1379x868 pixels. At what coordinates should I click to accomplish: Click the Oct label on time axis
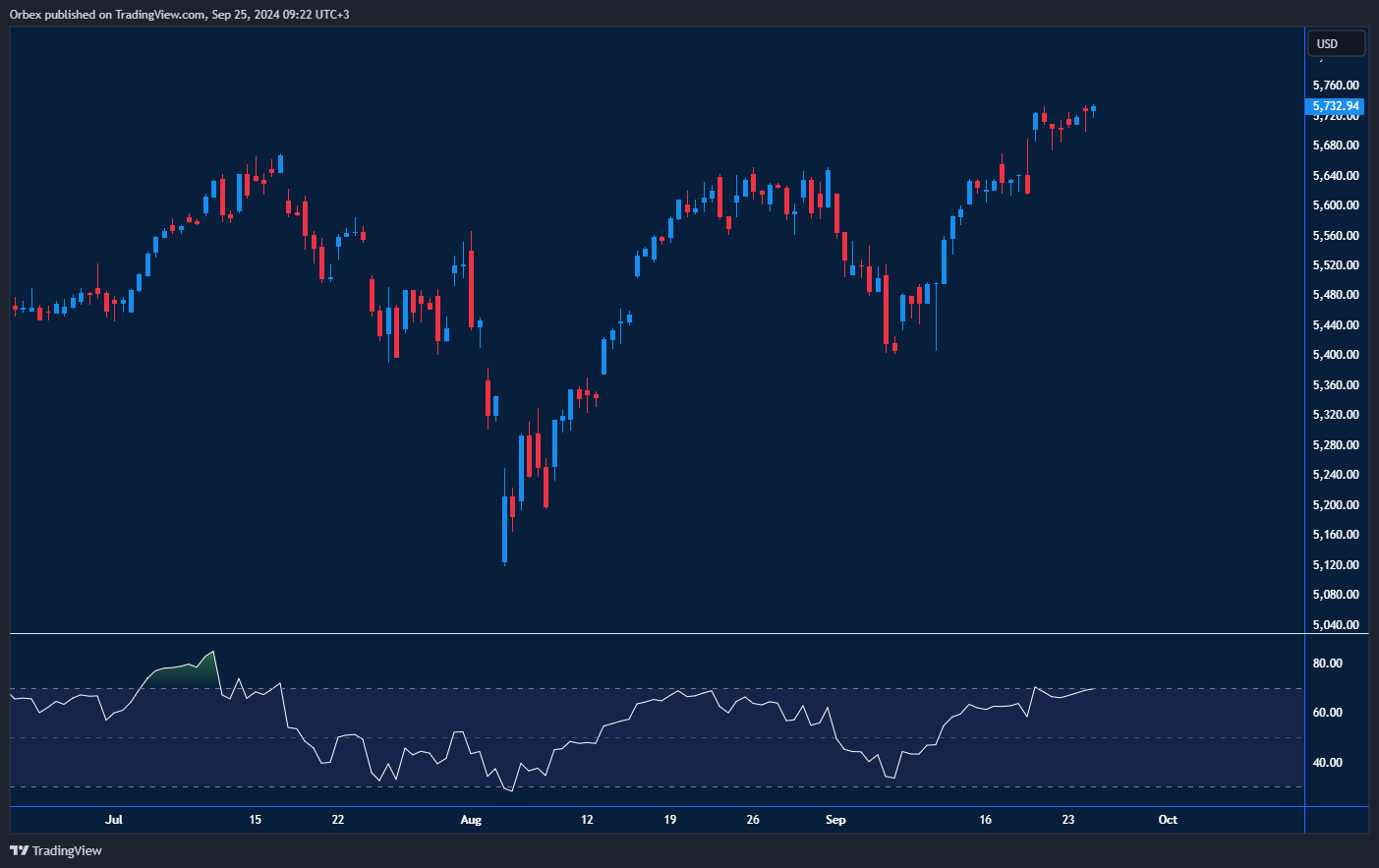pos(1168,820)
